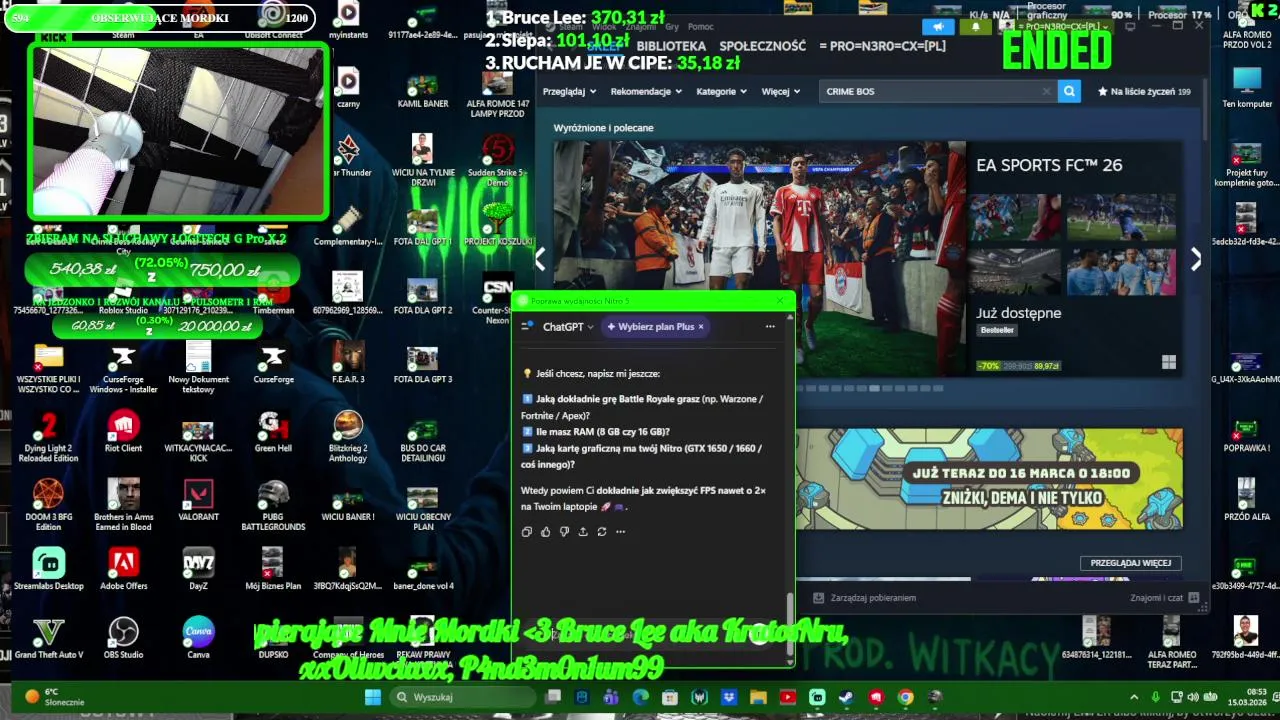Open Pomoc menu in Steam
Screen dimensions: 1280x720
coord(700,27)
